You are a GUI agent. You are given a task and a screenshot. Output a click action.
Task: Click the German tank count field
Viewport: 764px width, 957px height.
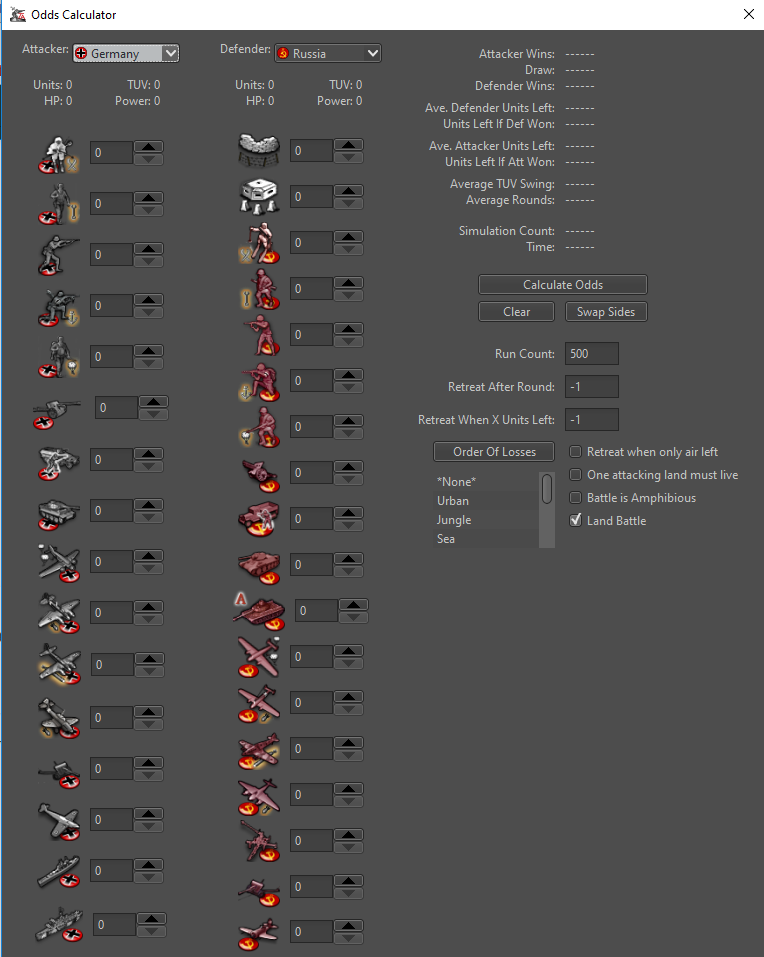pos(112,511)
